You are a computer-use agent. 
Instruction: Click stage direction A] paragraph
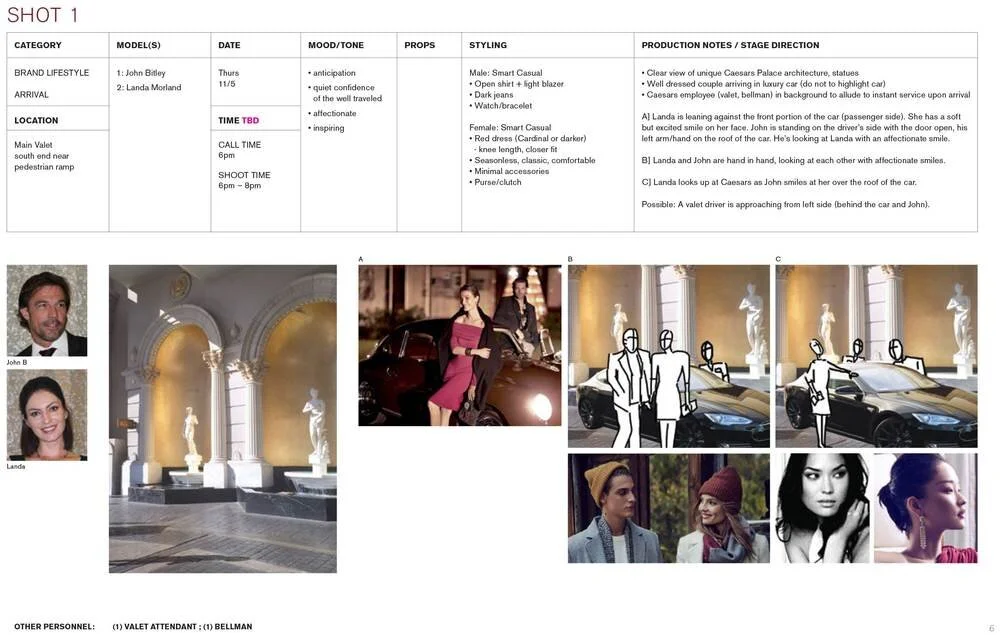[x=804, y=127]
